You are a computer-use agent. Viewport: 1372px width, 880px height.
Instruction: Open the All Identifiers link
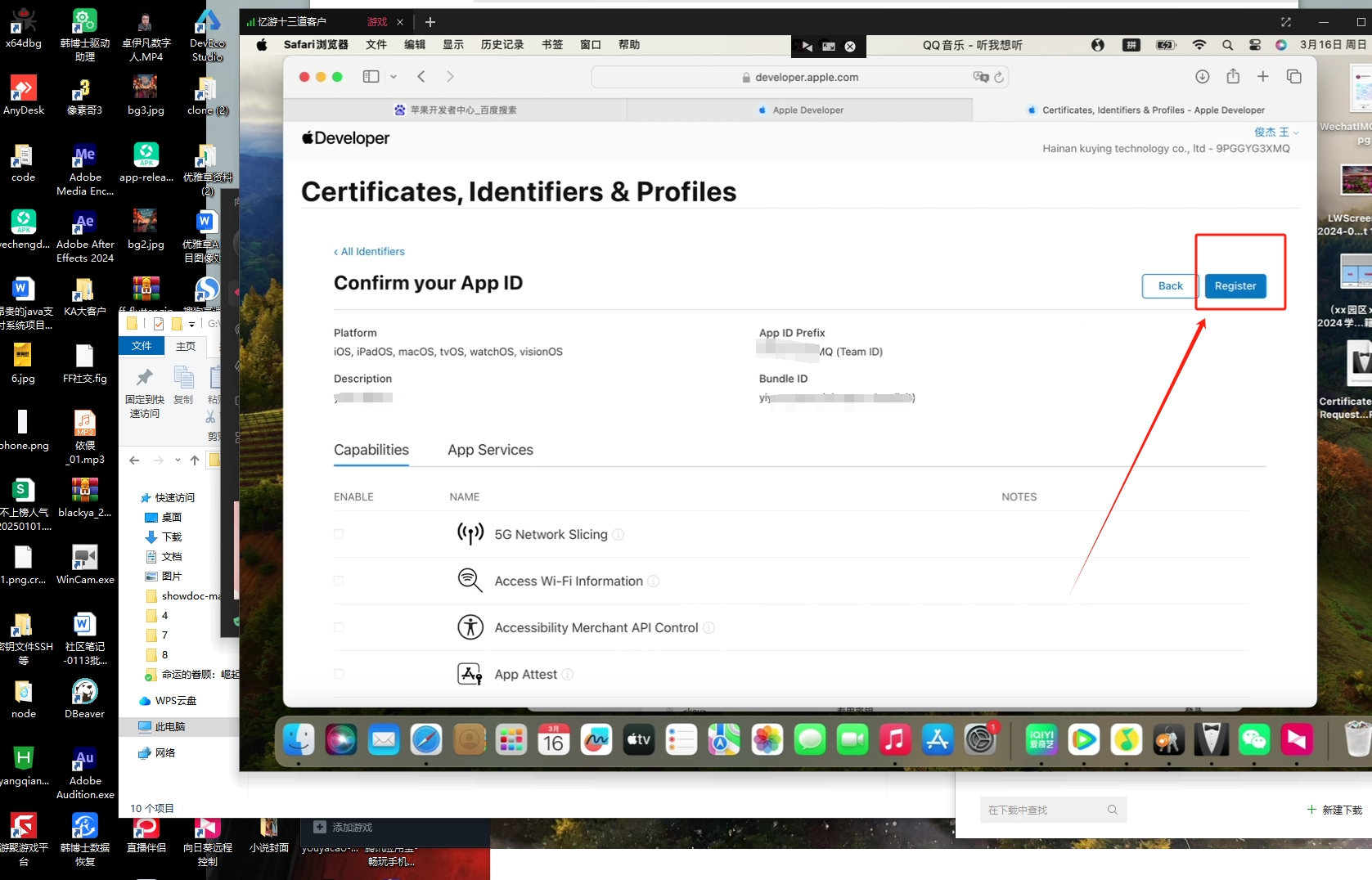tap(369, 251)
